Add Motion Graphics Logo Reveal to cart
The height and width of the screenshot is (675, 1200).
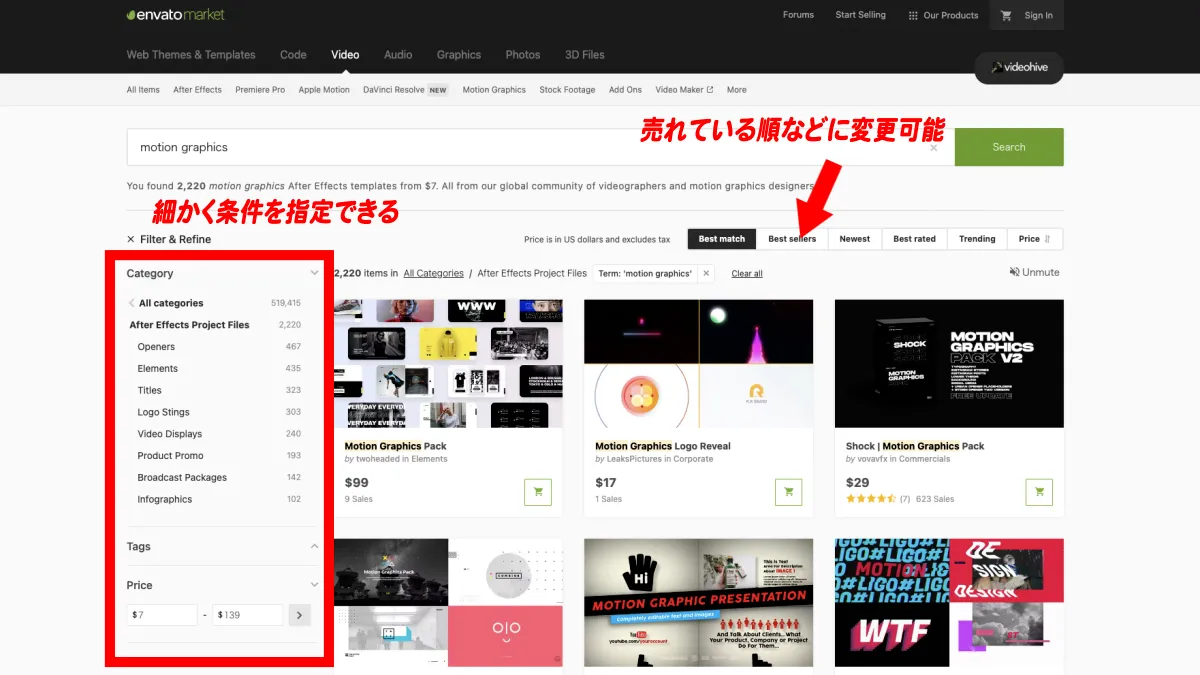coord(789,492)
